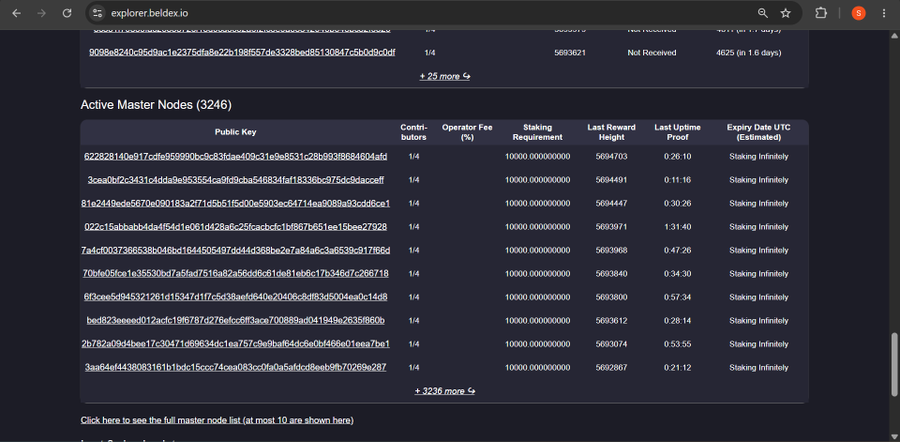Open public key 70bfe05fce1e35530bd7...
Screen dimensions: 900x442
(235, 273)
